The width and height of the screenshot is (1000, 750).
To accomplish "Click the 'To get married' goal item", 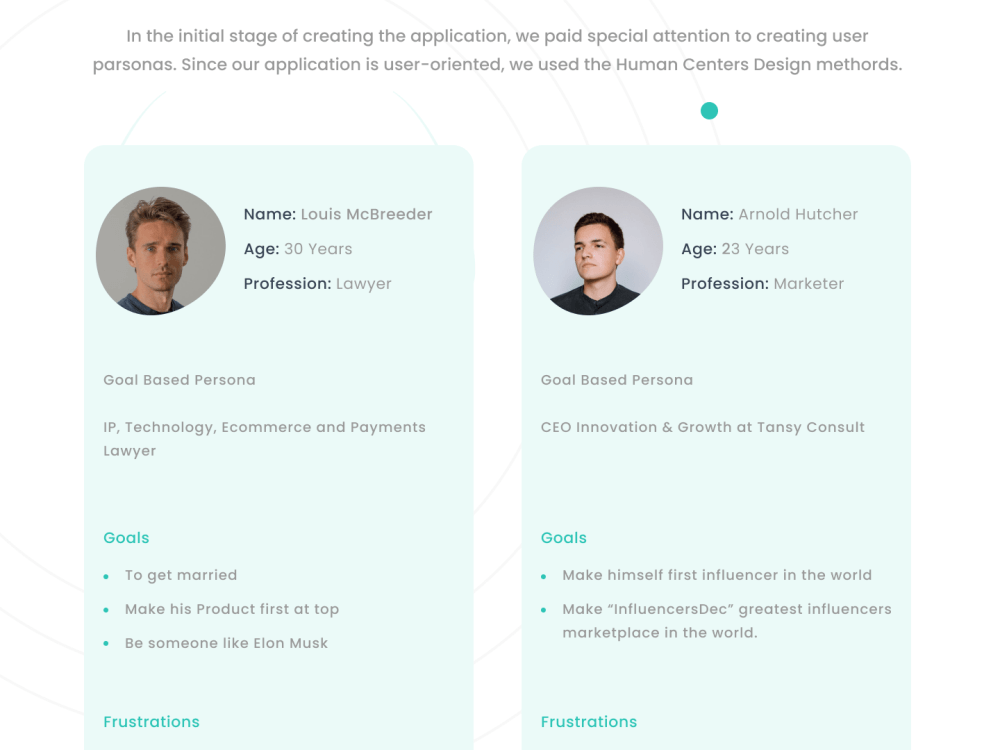I will point(181,575).
